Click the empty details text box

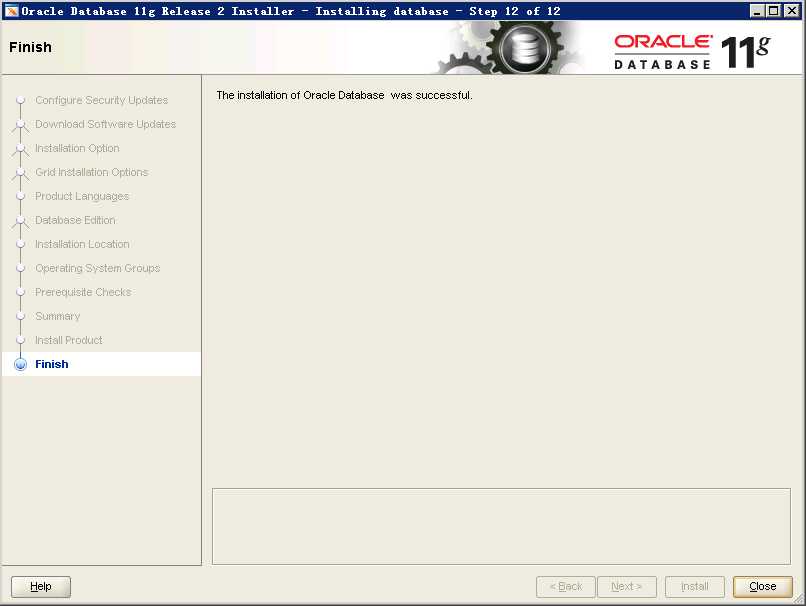(x=501, y=526)
